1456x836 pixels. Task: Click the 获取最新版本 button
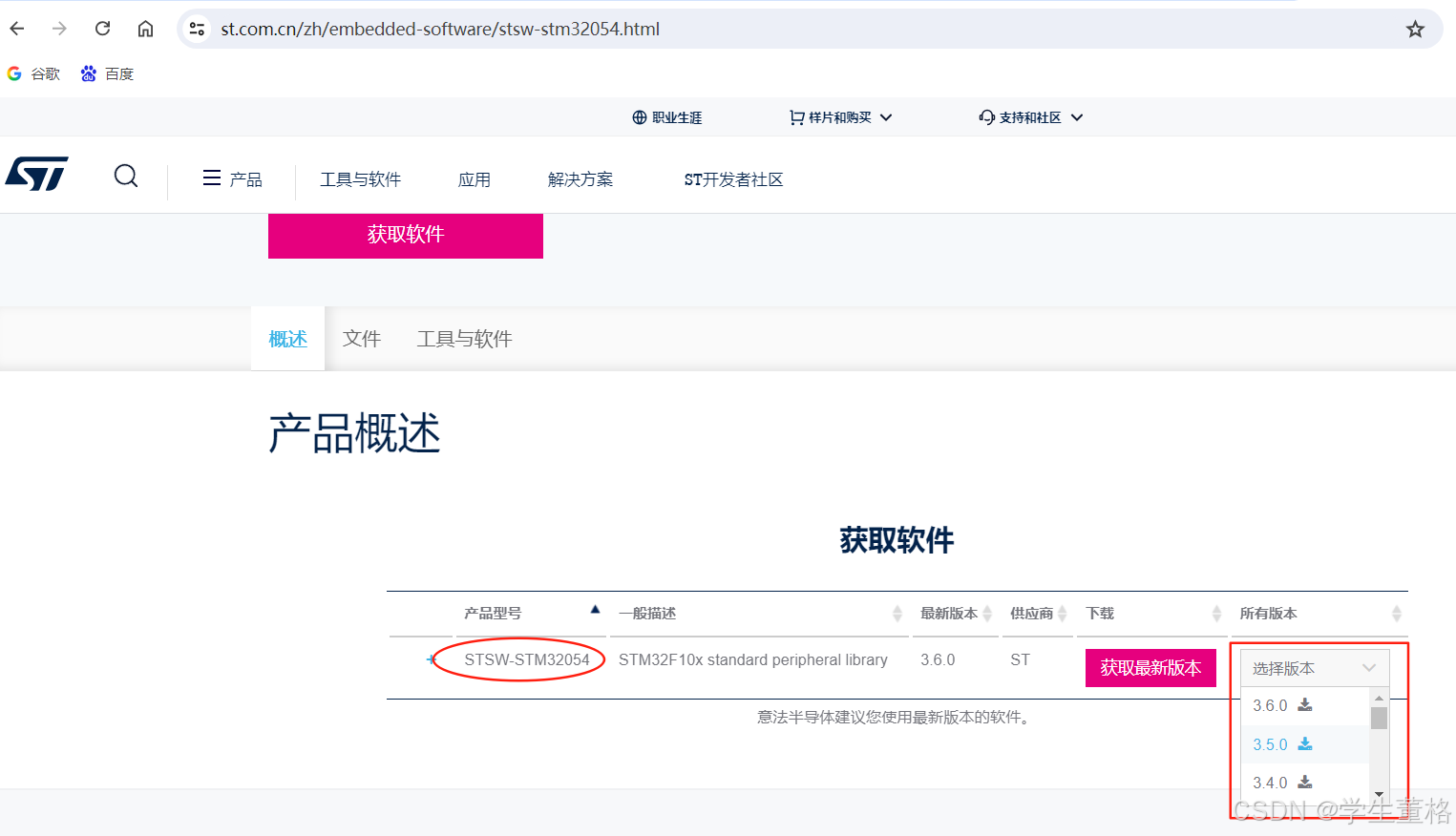click(1150, 668)
